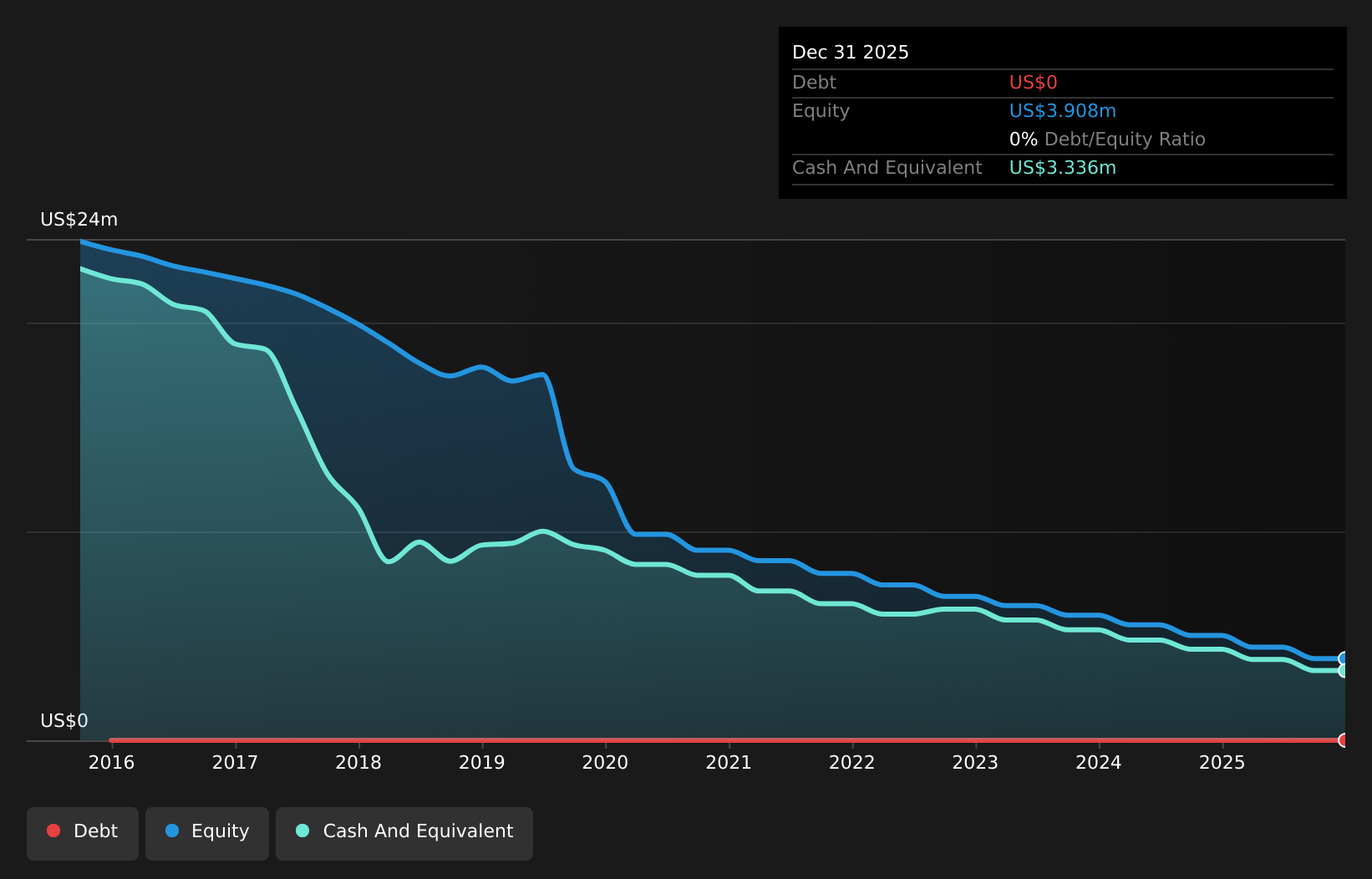Click the 2020 x-axis label

(605, 762)
